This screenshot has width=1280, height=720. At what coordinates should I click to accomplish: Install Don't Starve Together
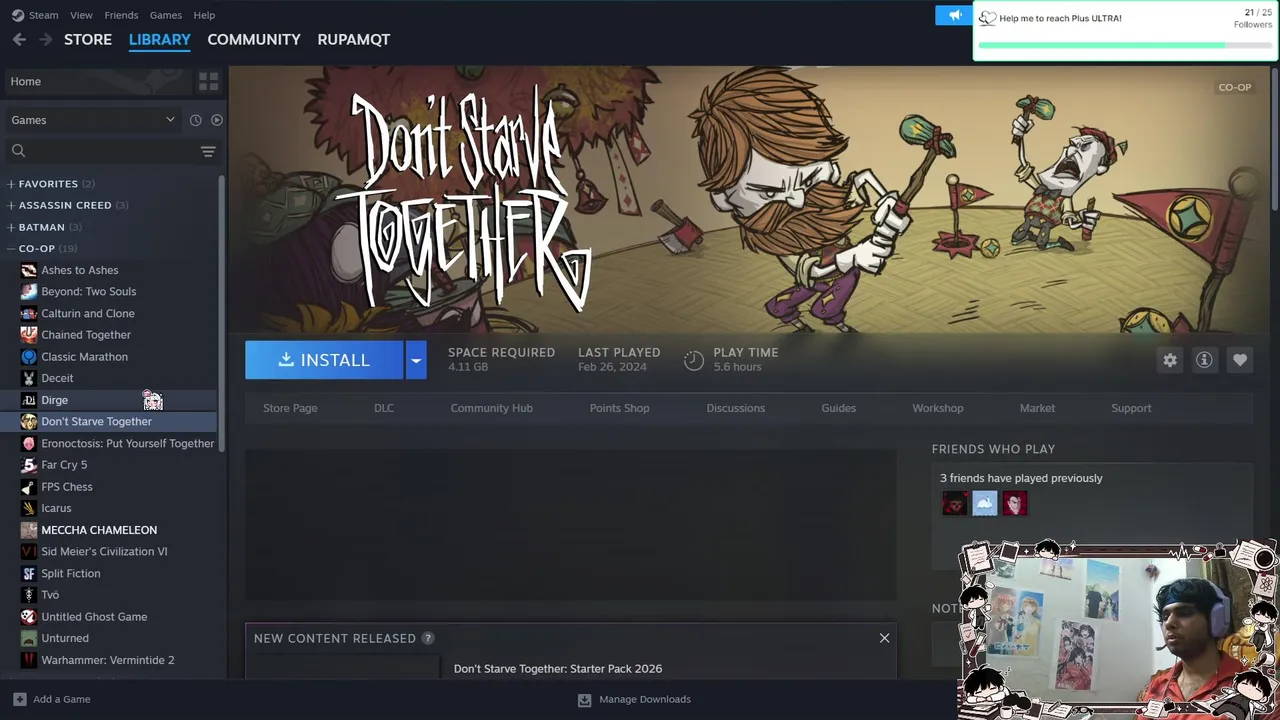[x=324, y=360]
